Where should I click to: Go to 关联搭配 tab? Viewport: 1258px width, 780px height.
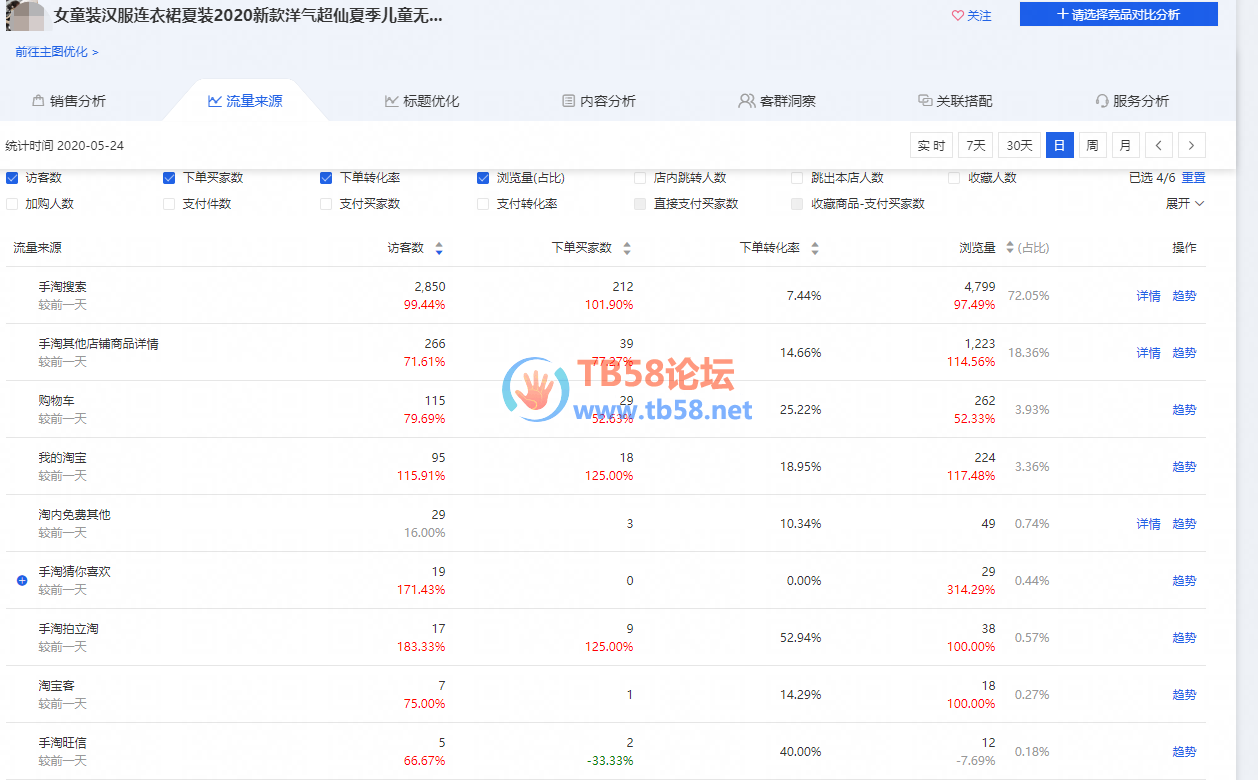[x=955, y=101]
